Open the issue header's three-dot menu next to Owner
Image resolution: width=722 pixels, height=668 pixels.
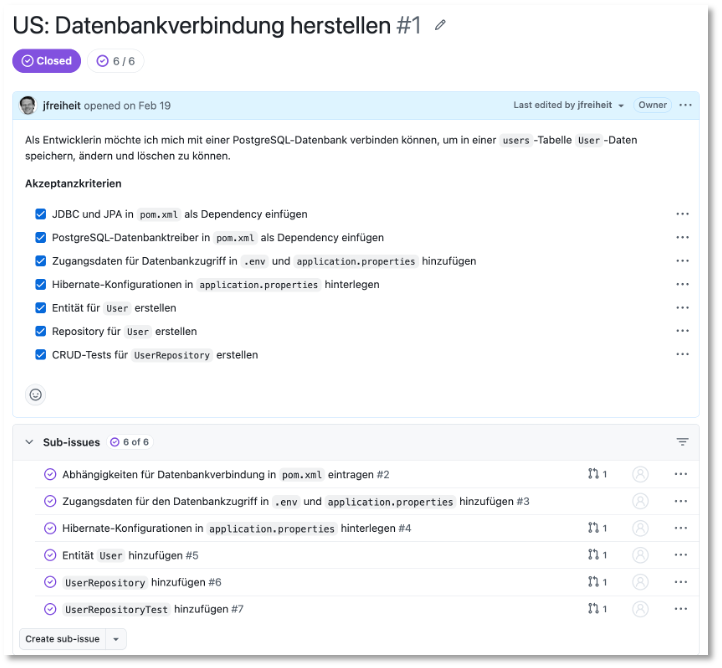click(685, 105)
